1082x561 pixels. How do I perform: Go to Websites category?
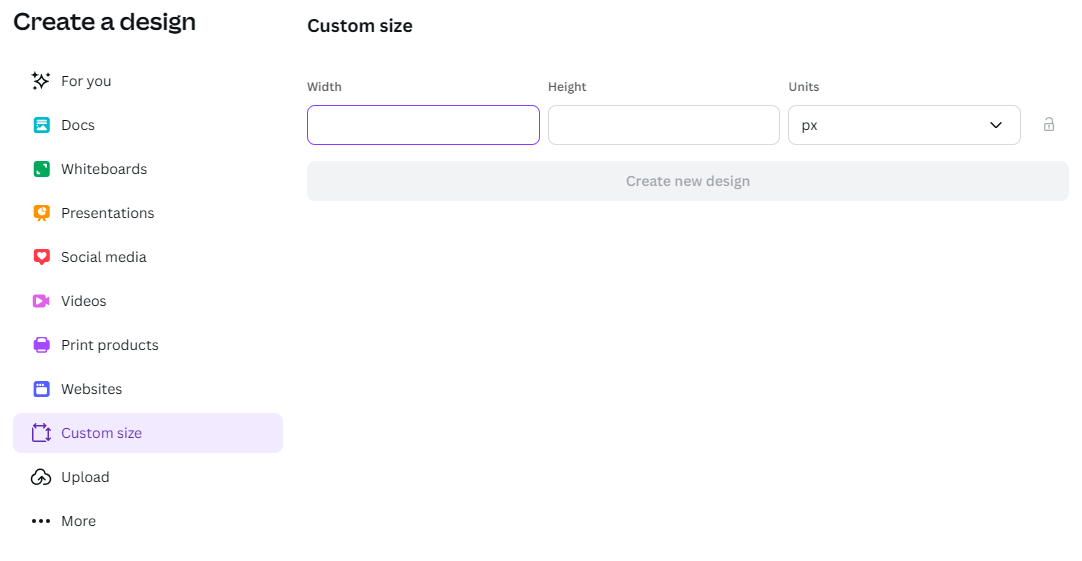pyautogui.click(x=148, y=389)
